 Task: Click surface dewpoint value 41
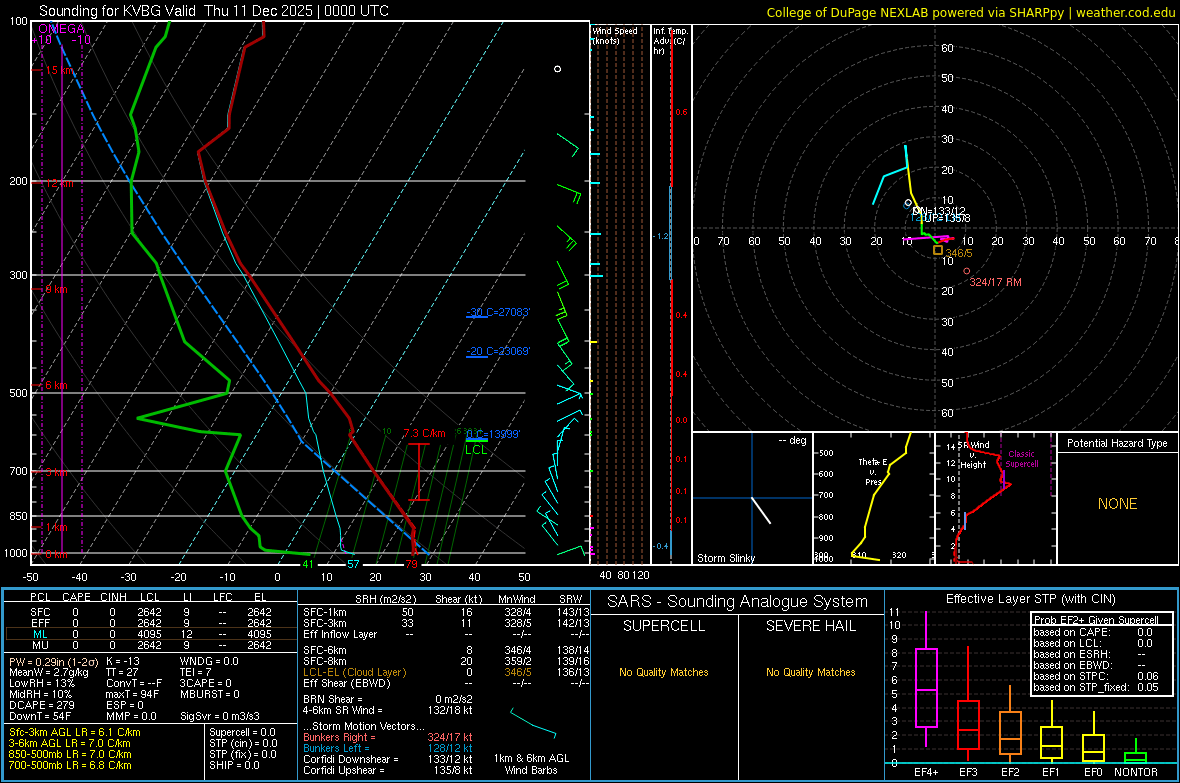(308, 564)
